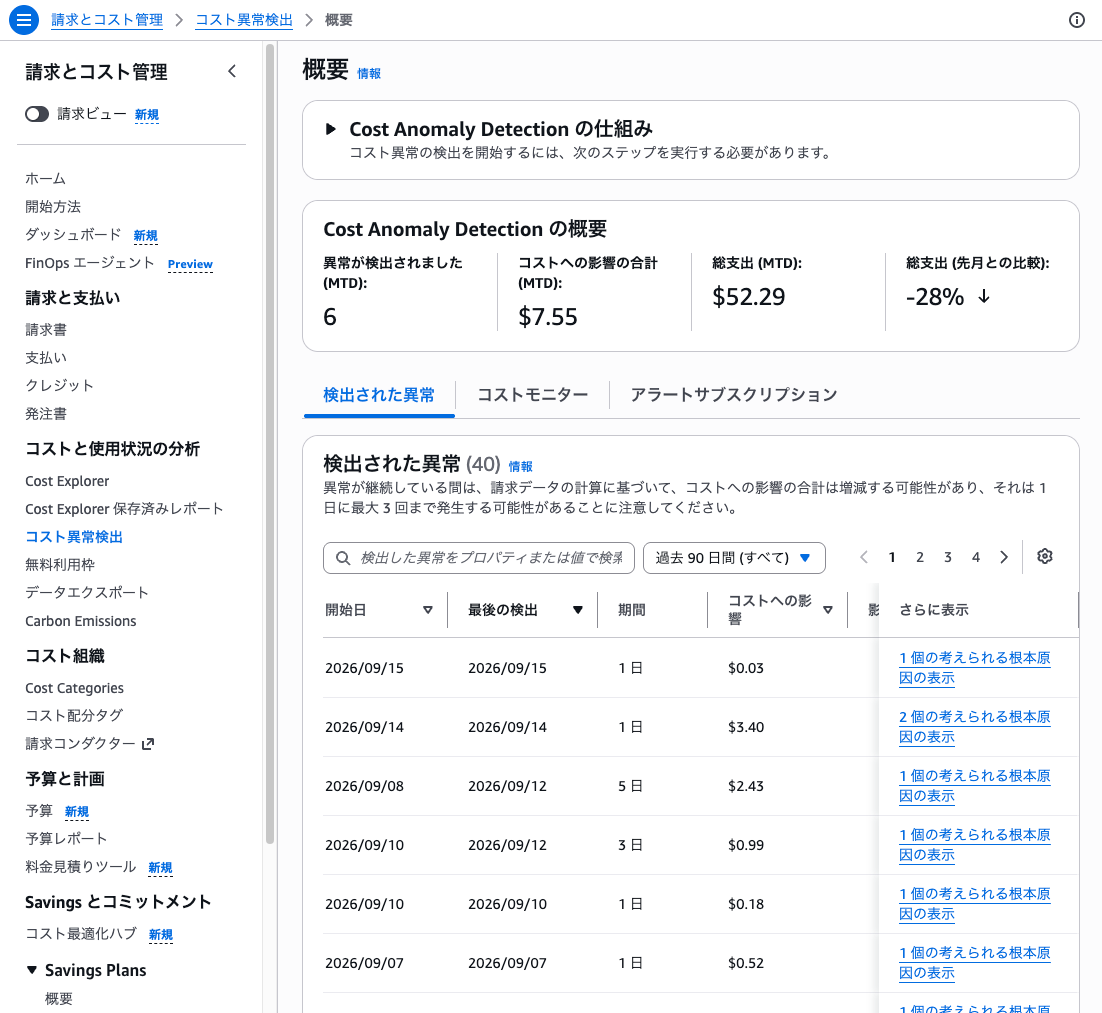Click the sidebar vertical scrollbar
The height and width of the screenshot is (1013, 1102).
[x=269, y=443]
